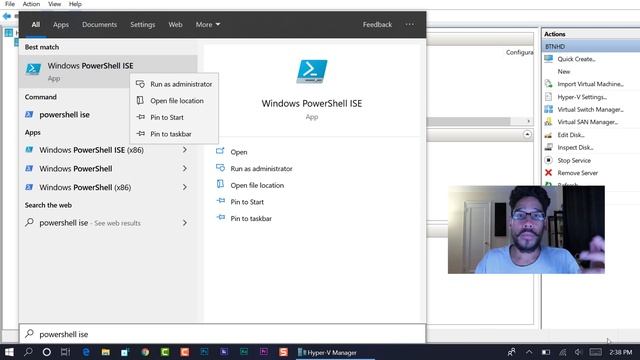The height and width of the screenshot is (360, 640).
Task: Switch to the Apps search tab
Action: click(x=61, y=24)
